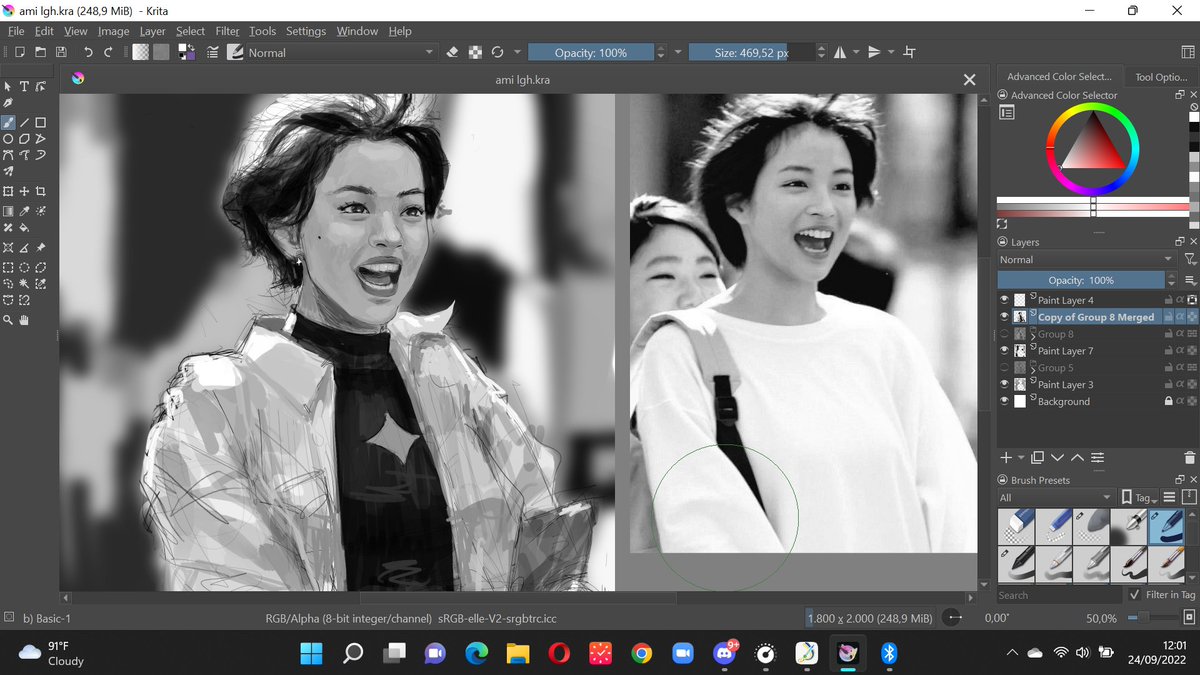The image size is (1200, 675).
Task: Duplicate the selected layer
Action: [1037, 457]
